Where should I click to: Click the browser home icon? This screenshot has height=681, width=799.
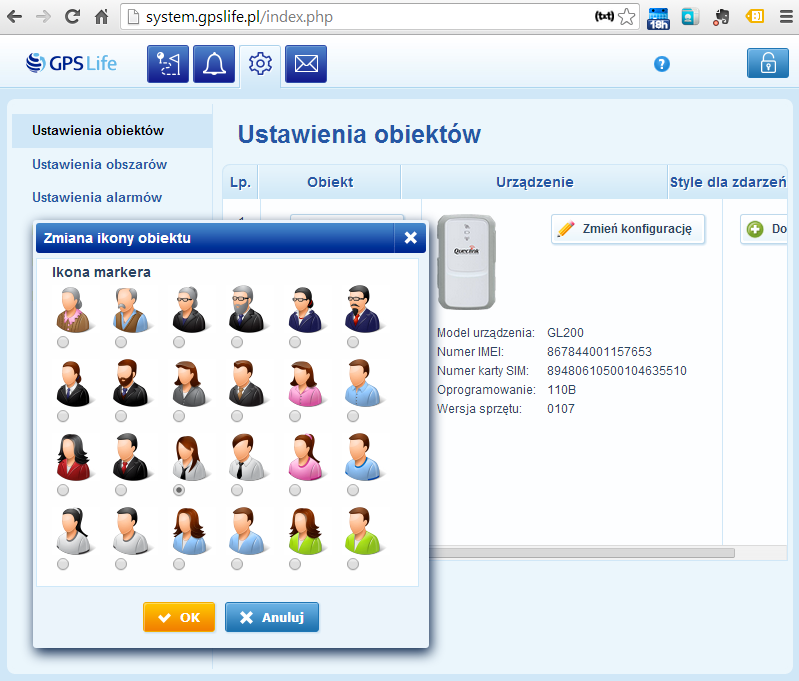(101, 17)
